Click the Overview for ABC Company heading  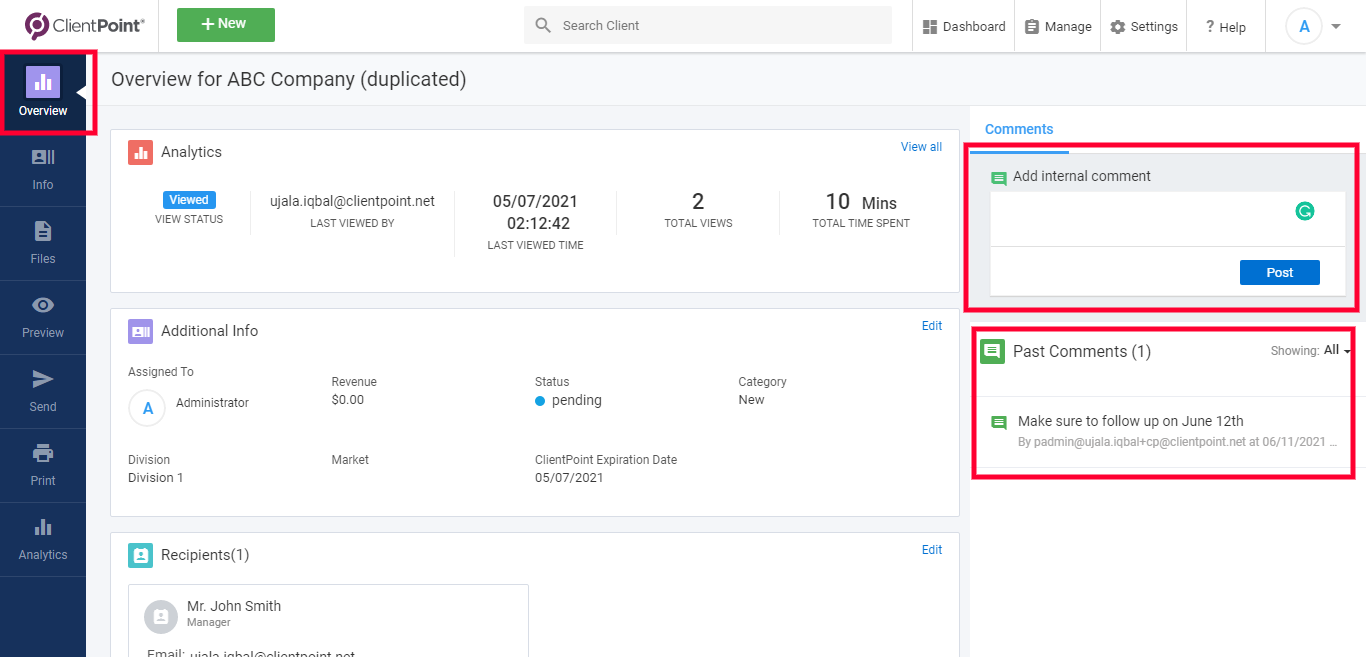point(288,79)
